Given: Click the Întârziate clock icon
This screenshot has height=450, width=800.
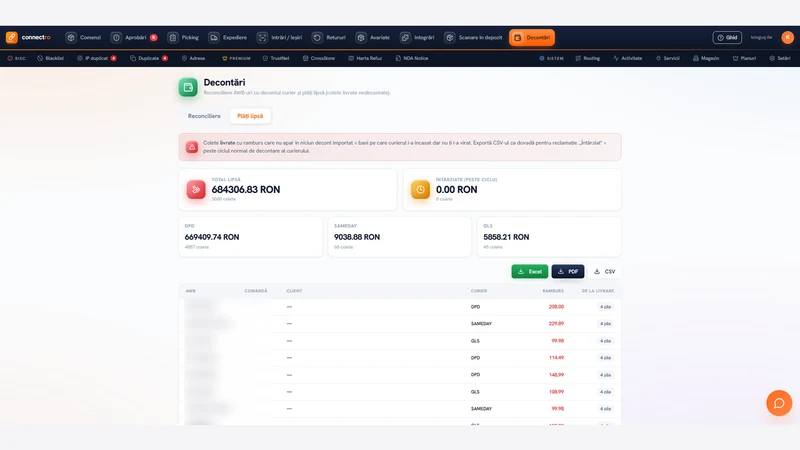Looking at the screenshot, I should click(x=420, y=190).
